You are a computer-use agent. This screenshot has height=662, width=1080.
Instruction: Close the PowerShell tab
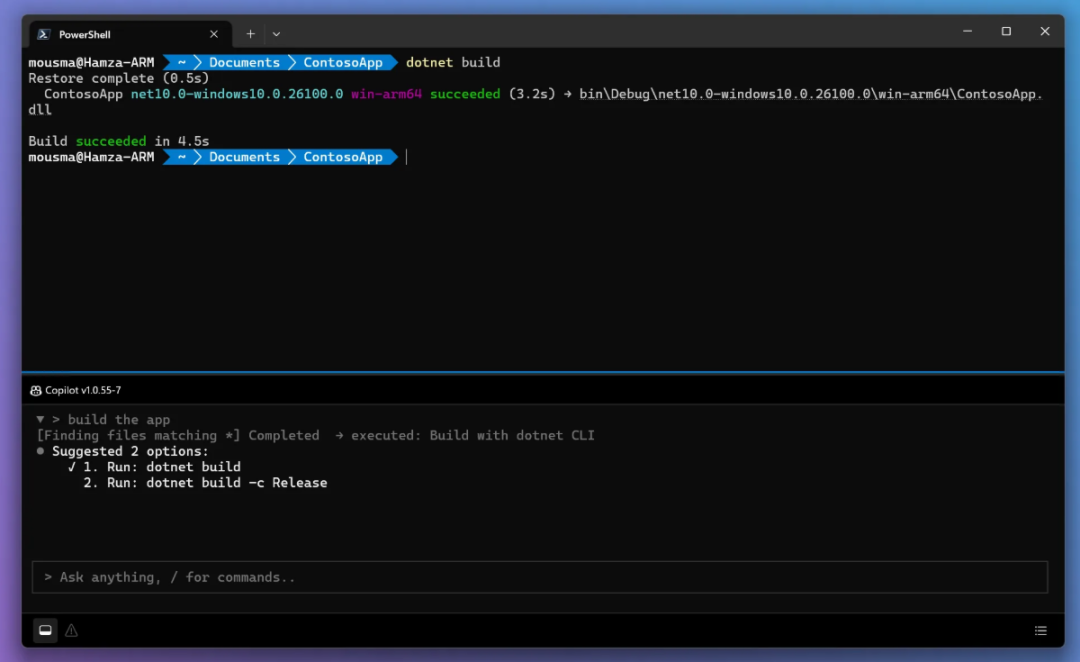coord(214,34)
